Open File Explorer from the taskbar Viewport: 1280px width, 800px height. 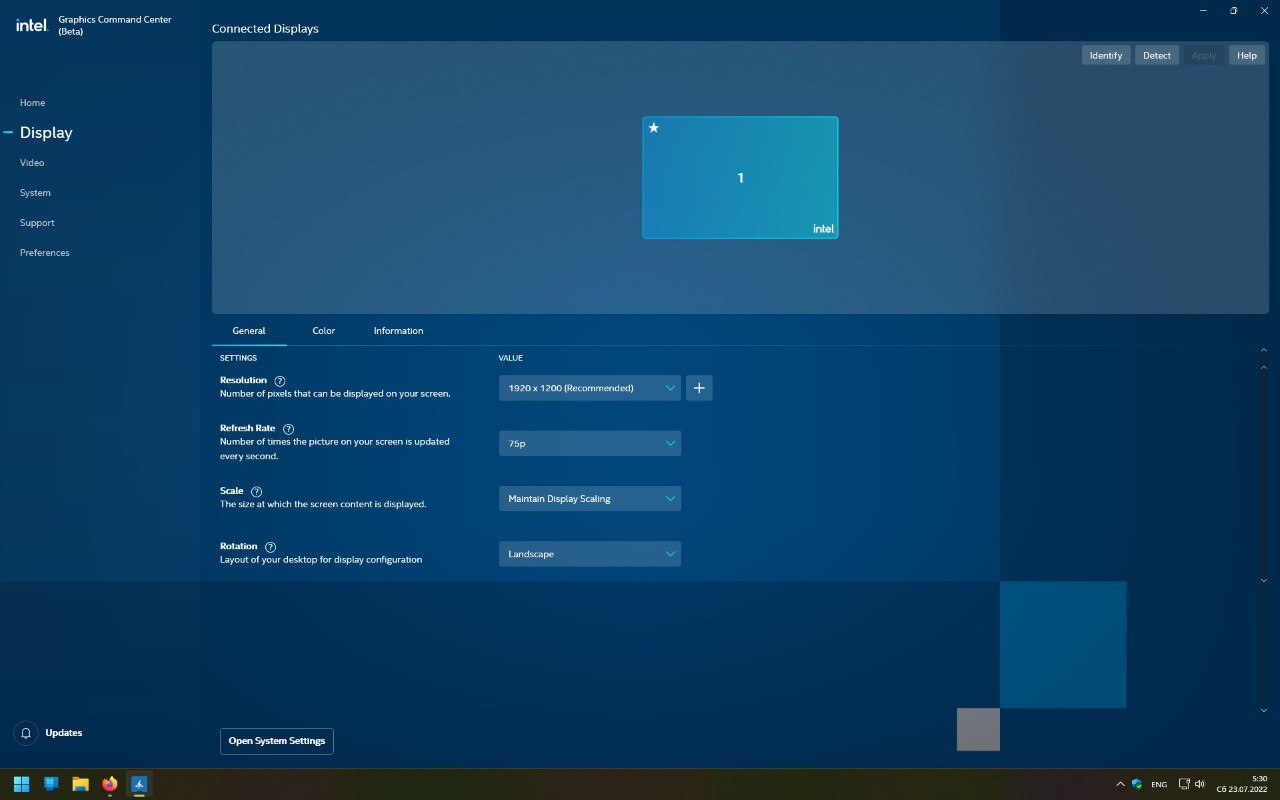click(x=80, y=784)
